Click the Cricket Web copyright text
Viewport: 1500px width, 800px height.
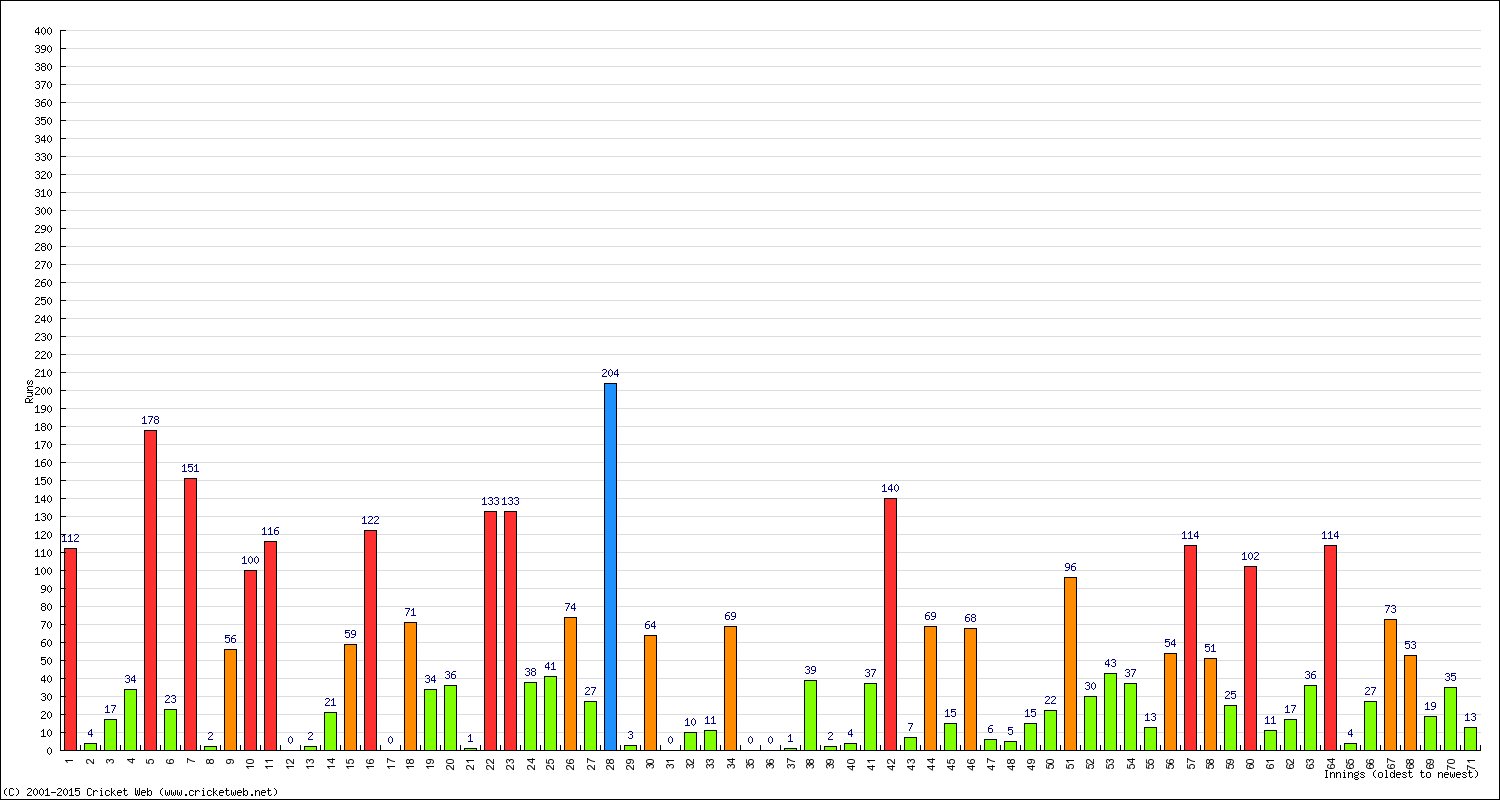pos(140,792)
